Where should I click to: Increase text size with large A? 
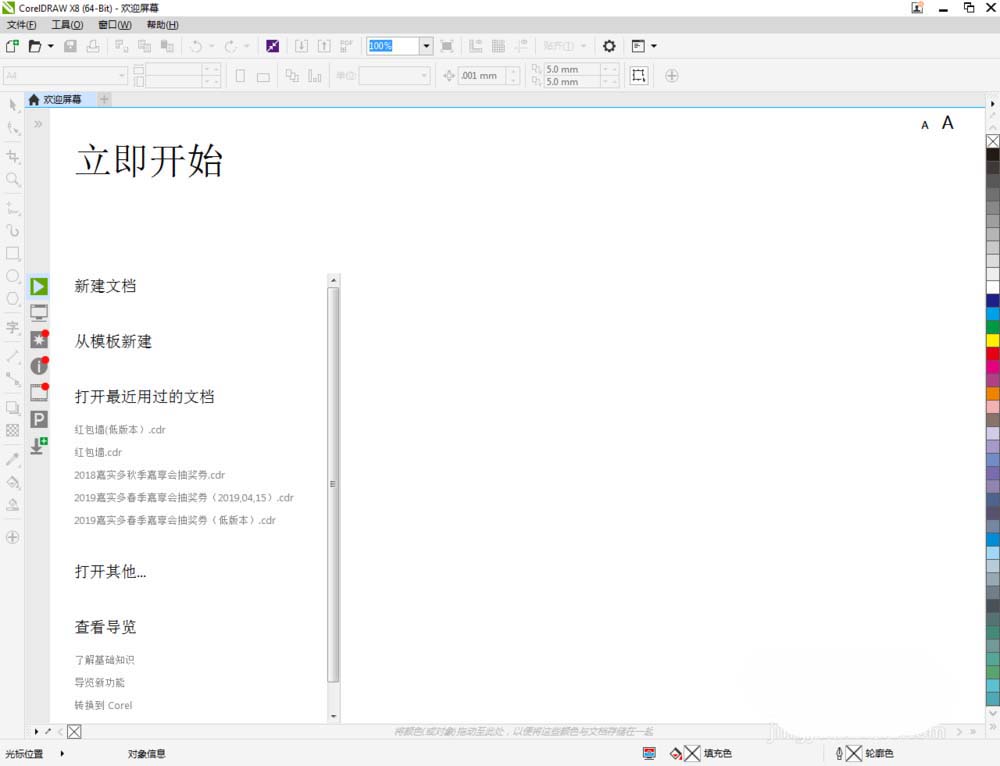click(x=948, y=122)
